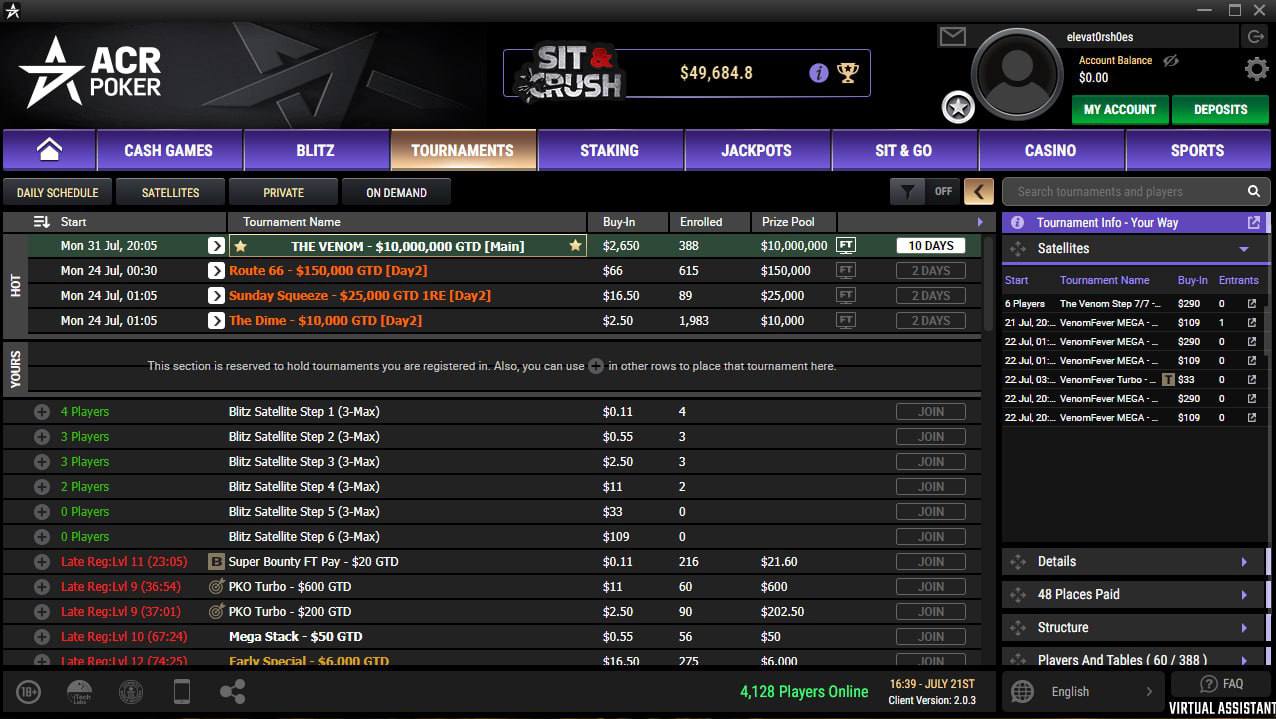Click the Sit & Crush jackpot banner
The width and height of the screenshot is (1276, 719).
686,73
